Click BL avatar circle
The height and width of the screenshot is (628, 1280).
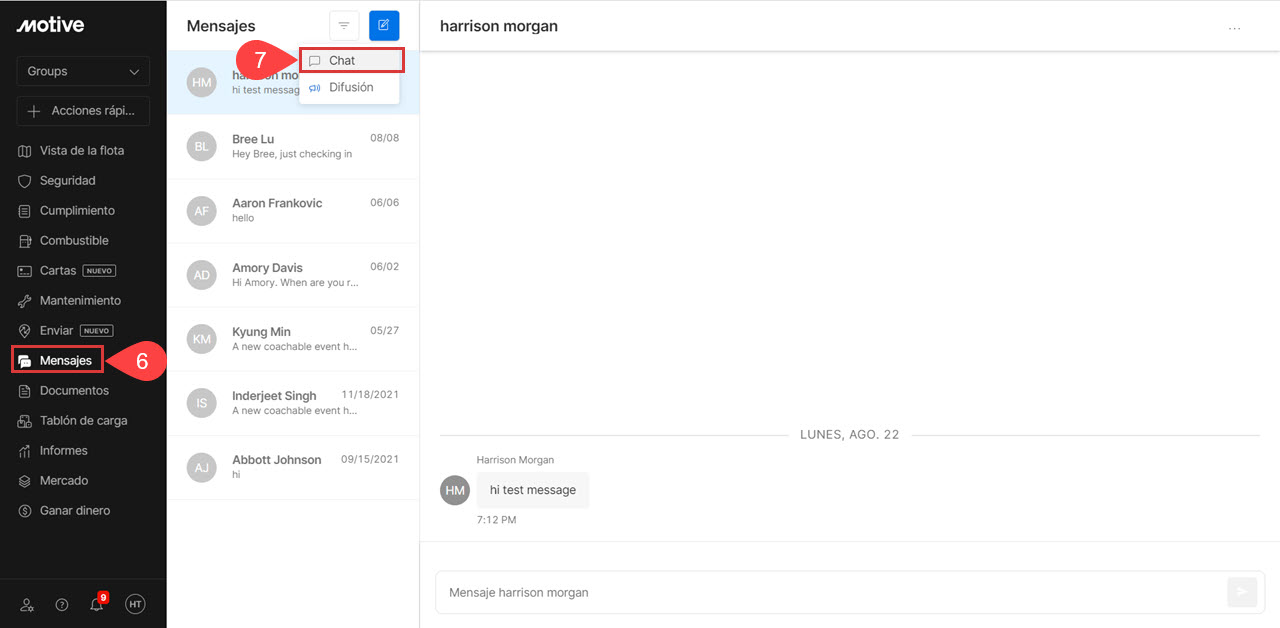pyautogui.click(x=202, y=147)
